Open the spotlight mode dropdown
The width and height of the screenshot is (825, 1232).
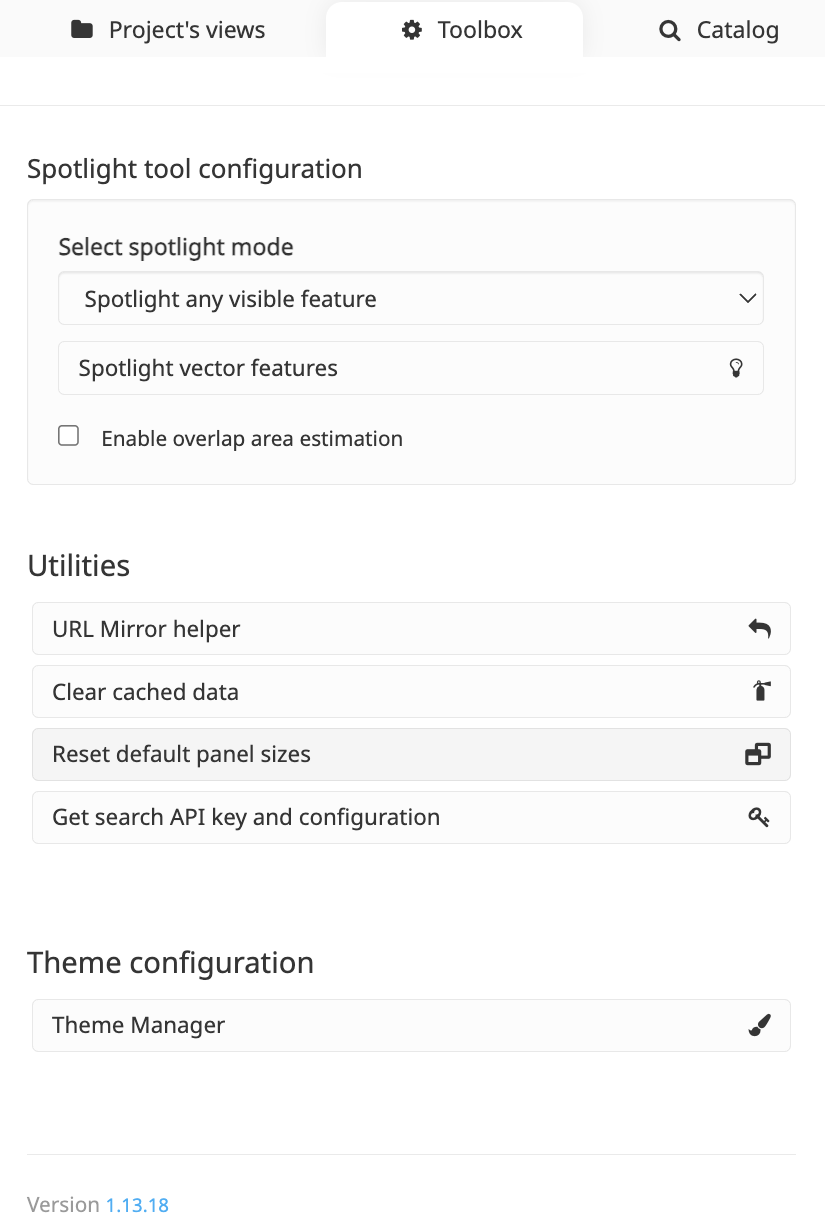click(x=410, y=299)
